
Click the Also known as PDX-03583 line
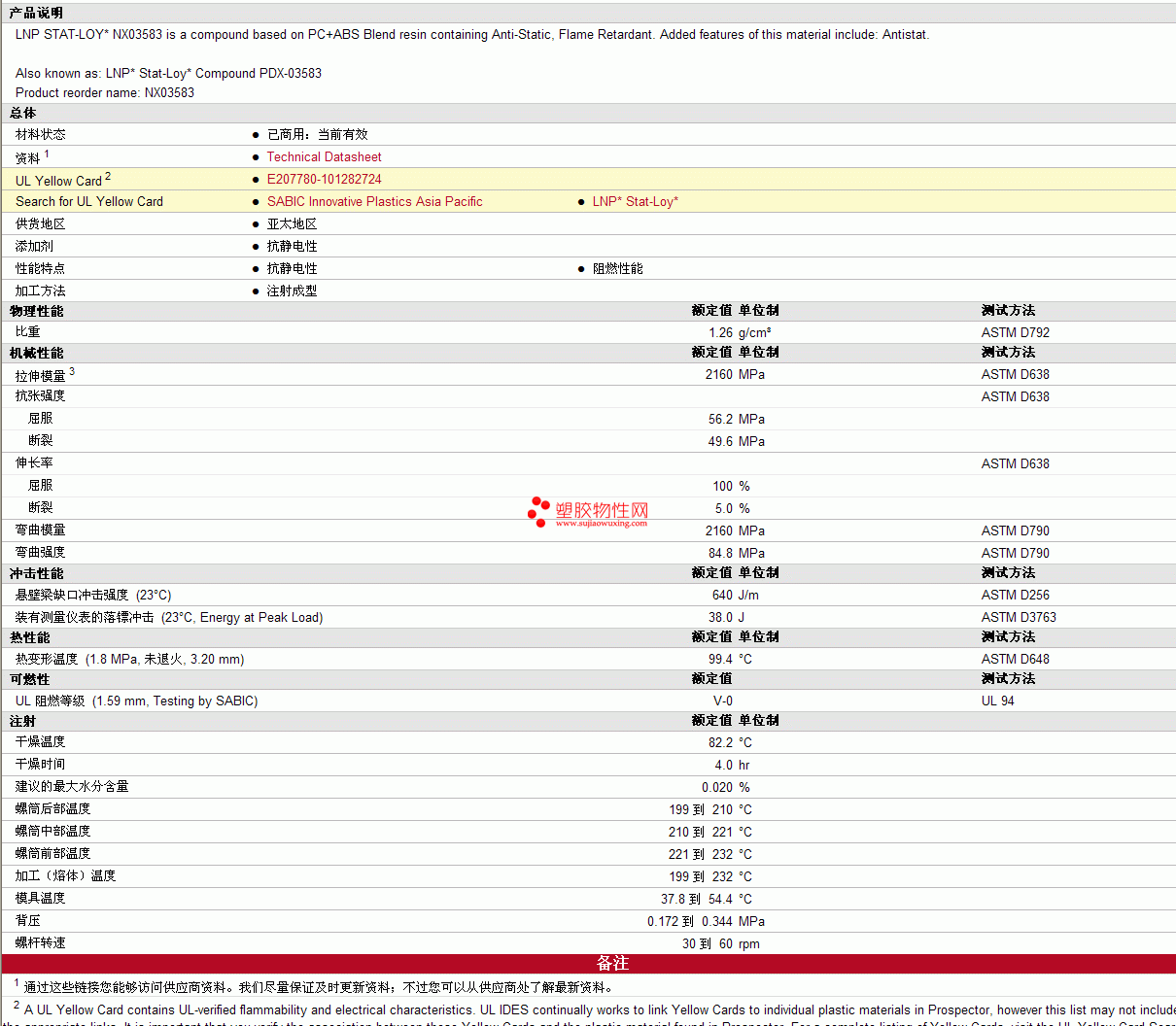click(168, 73)
